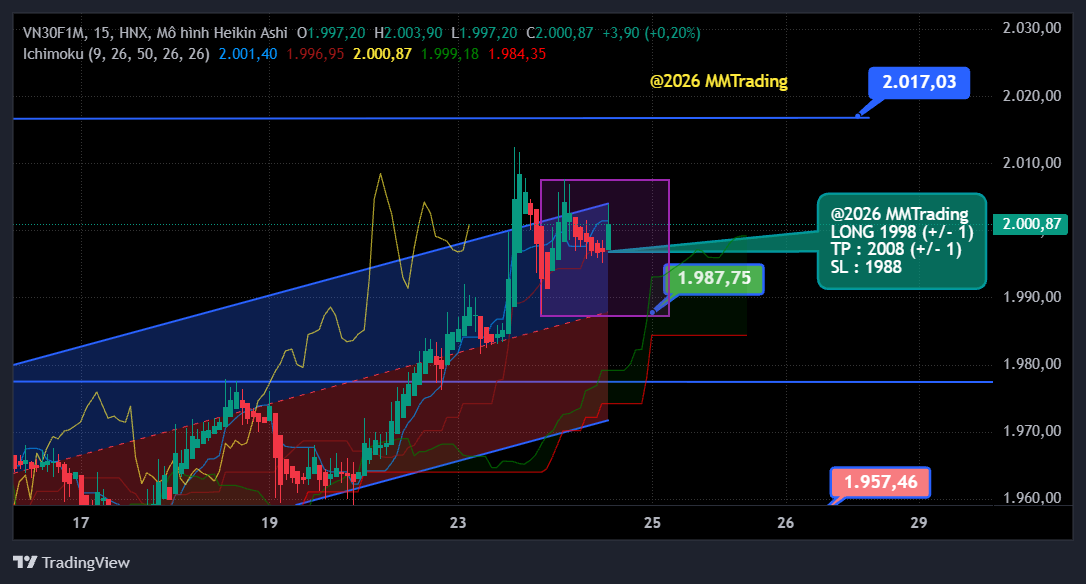This screenshot has width=1086, height=584.
Task: Click the LONG 1998 trade note callout
Action: pyautogui.click(x=902, y=240)
